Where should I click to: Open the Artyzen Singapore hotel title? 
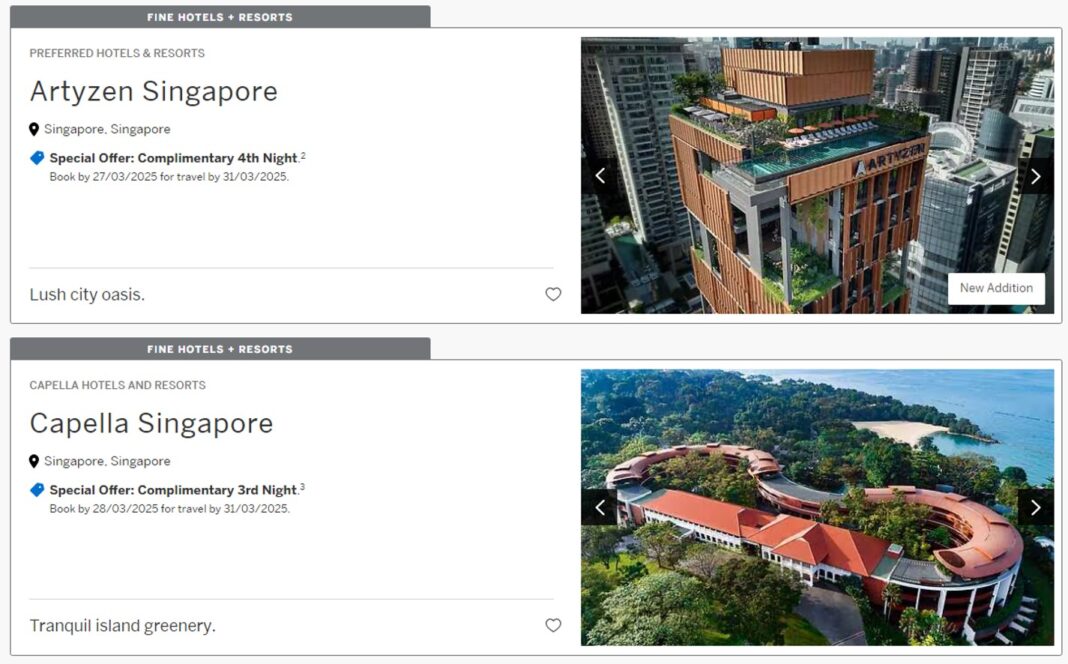153,91
